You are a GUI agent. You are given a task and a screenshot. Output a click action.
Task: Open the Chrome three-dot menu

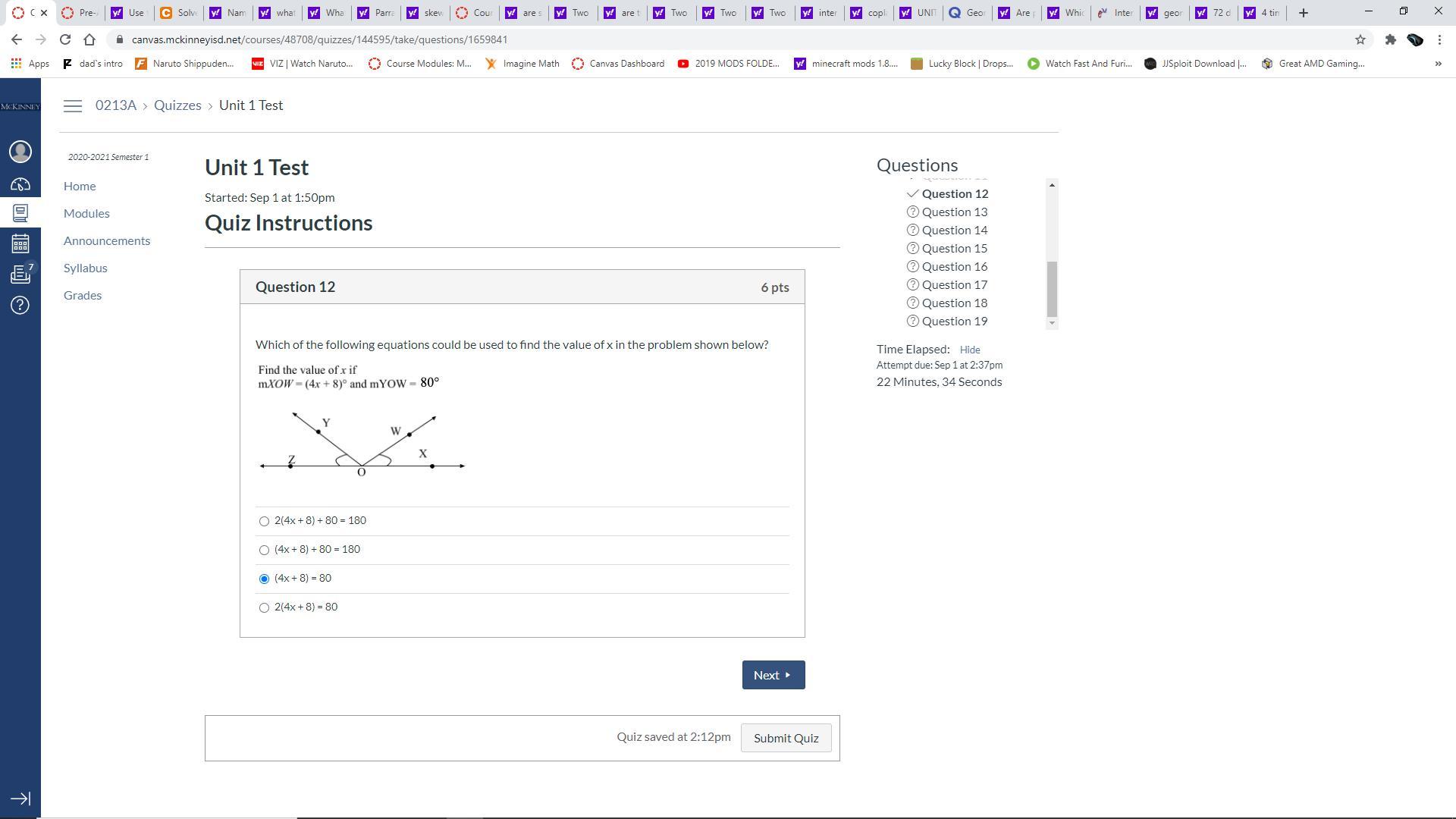tap(1439, 39)
